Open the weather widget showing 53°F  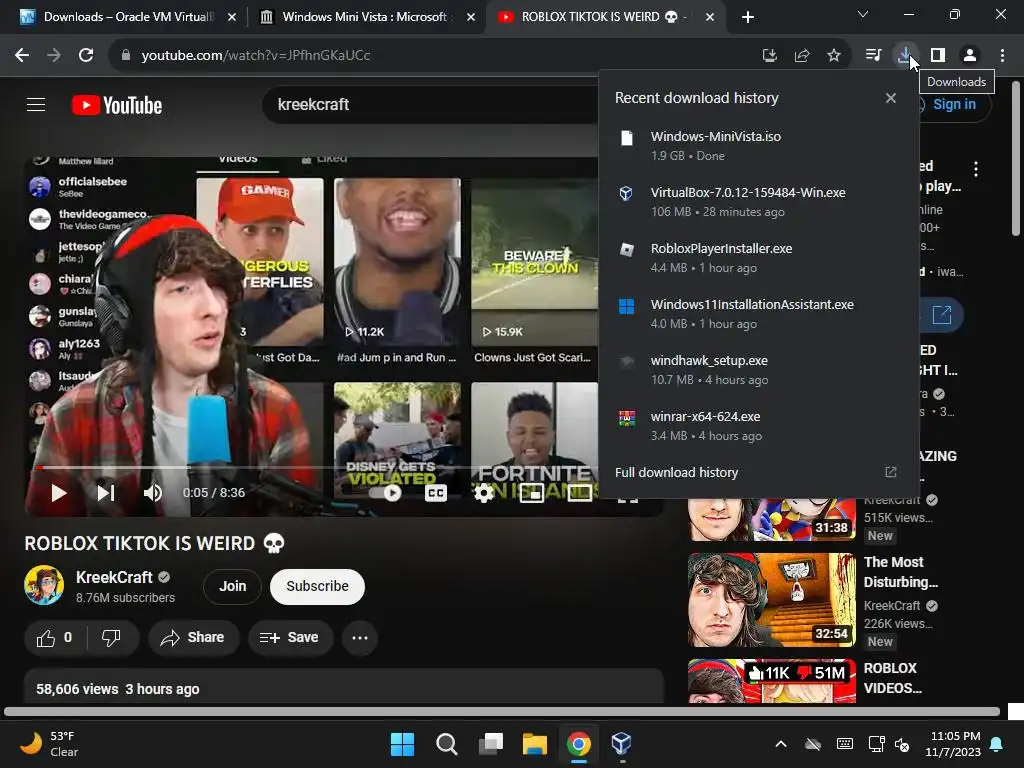[49, 744]
